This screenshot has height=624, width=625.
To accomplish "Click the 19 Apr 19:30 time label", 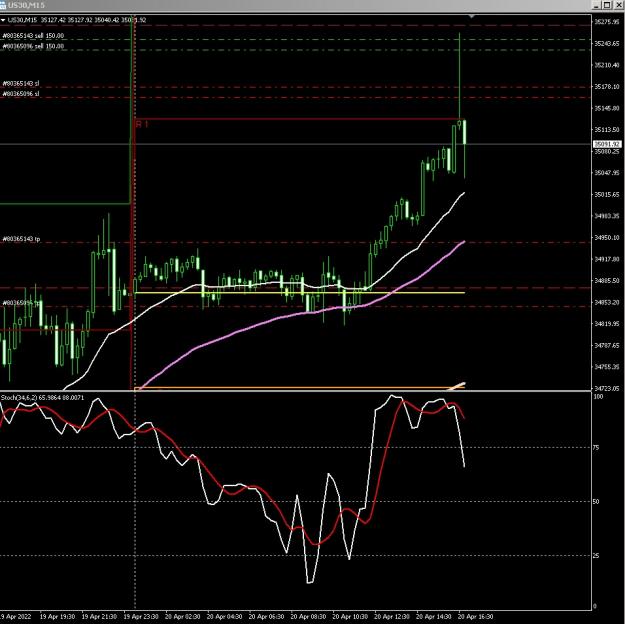I will click(57, 617).
